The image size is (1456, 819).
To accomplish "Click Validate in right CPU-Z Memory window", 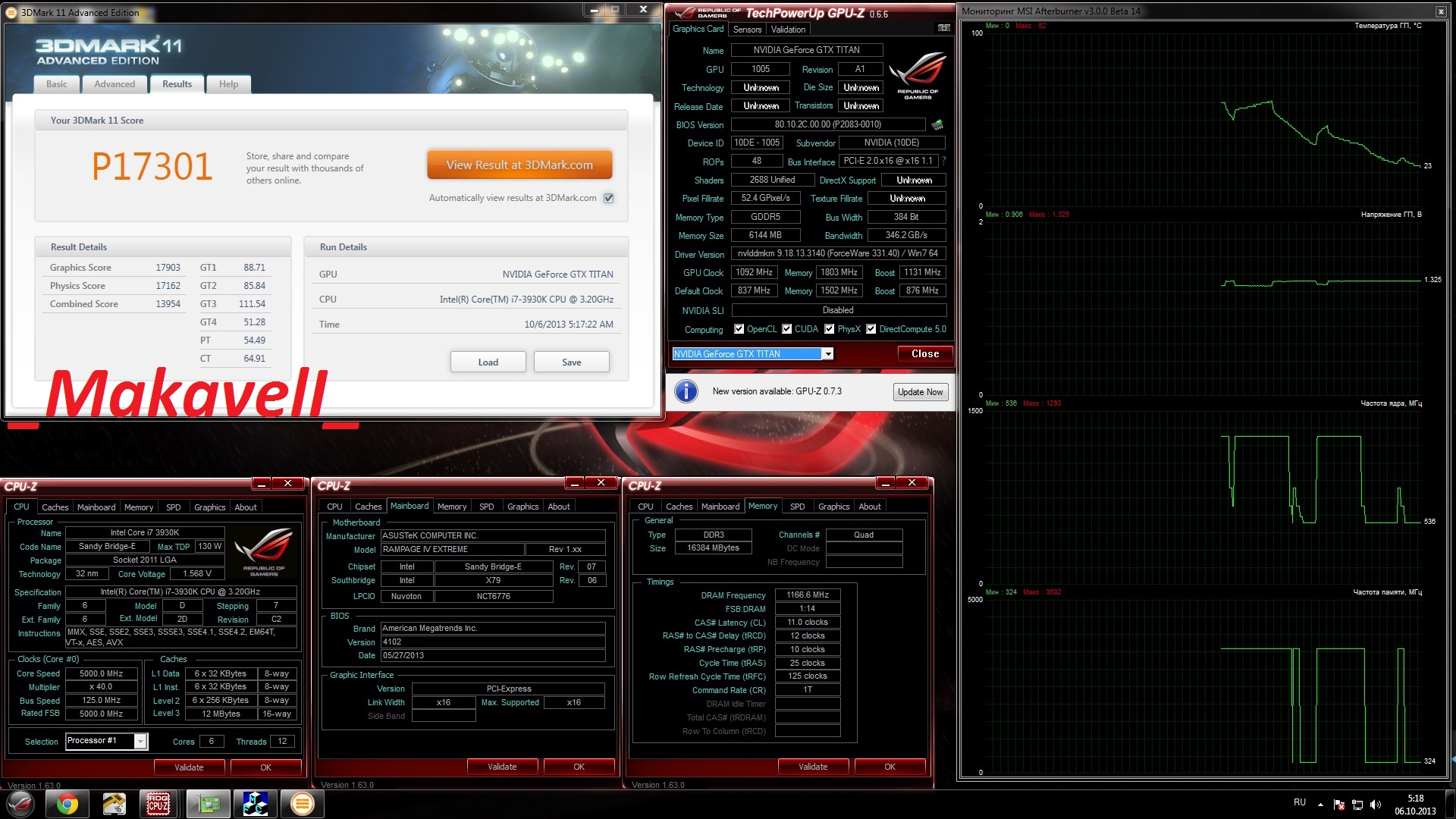I will tap(813, 767).
